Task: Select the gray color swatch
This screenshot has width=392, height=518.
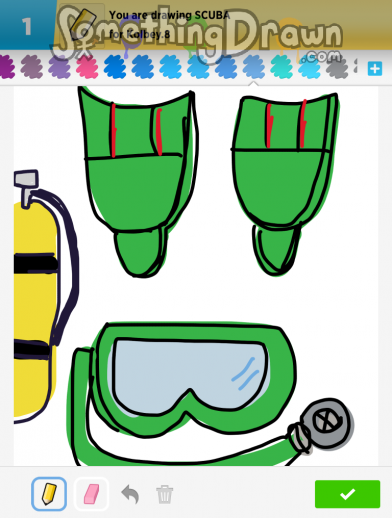Action: [337, 67]
